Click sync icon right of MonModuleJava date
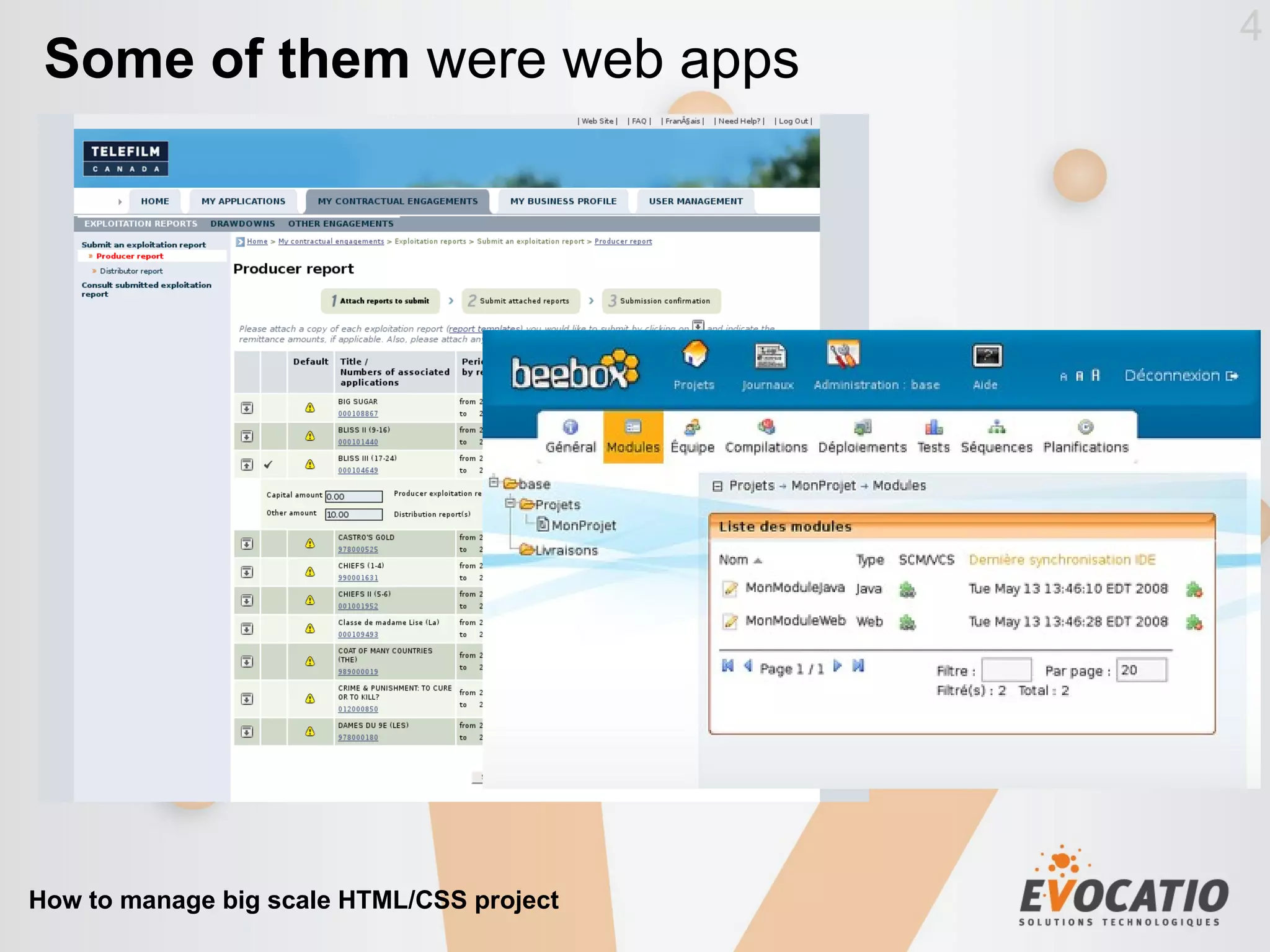Image resolution: width=1270 pixels, height=952 pixels. click(x=1194, y=589)
